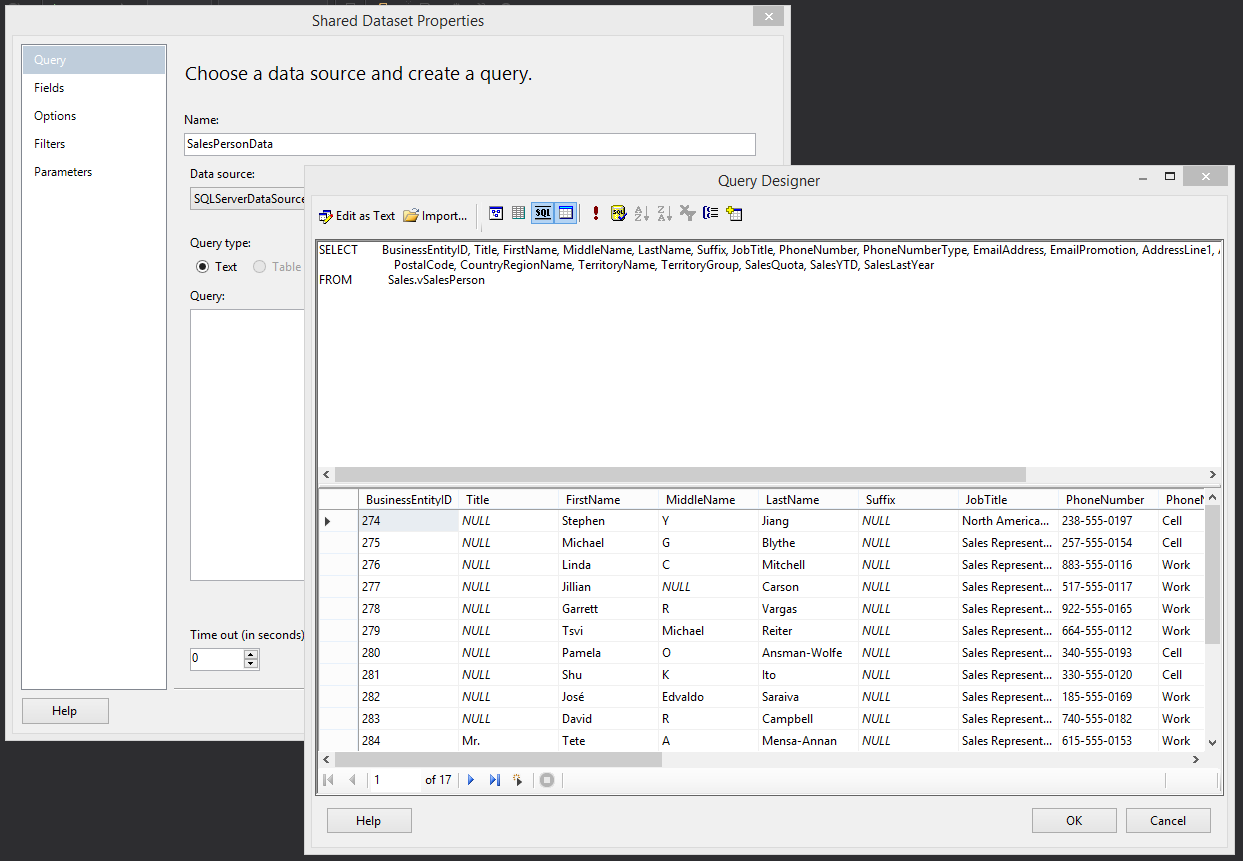The width and height of the screenshot is (1243, 861).
Task: Toggle the Show Diagram pane icon
Action: tap(496, 213)
